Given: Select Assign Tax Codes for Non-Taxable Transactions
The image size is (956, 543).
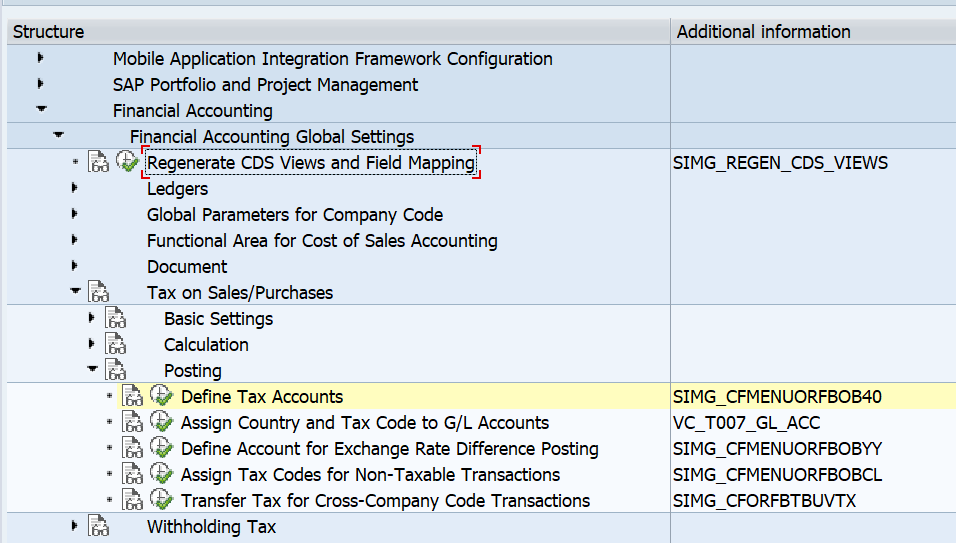Looking at the screenshot, I should [371, 475].
